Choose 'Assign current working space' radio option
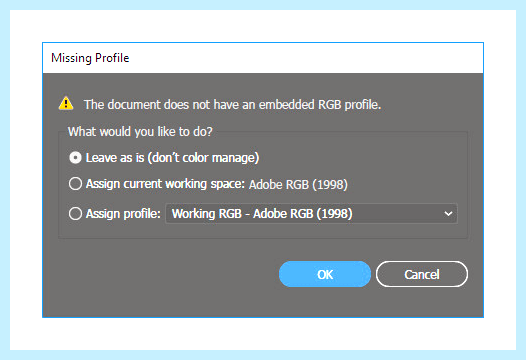This screenshot has width=526, height=360. tap(75, 184)
